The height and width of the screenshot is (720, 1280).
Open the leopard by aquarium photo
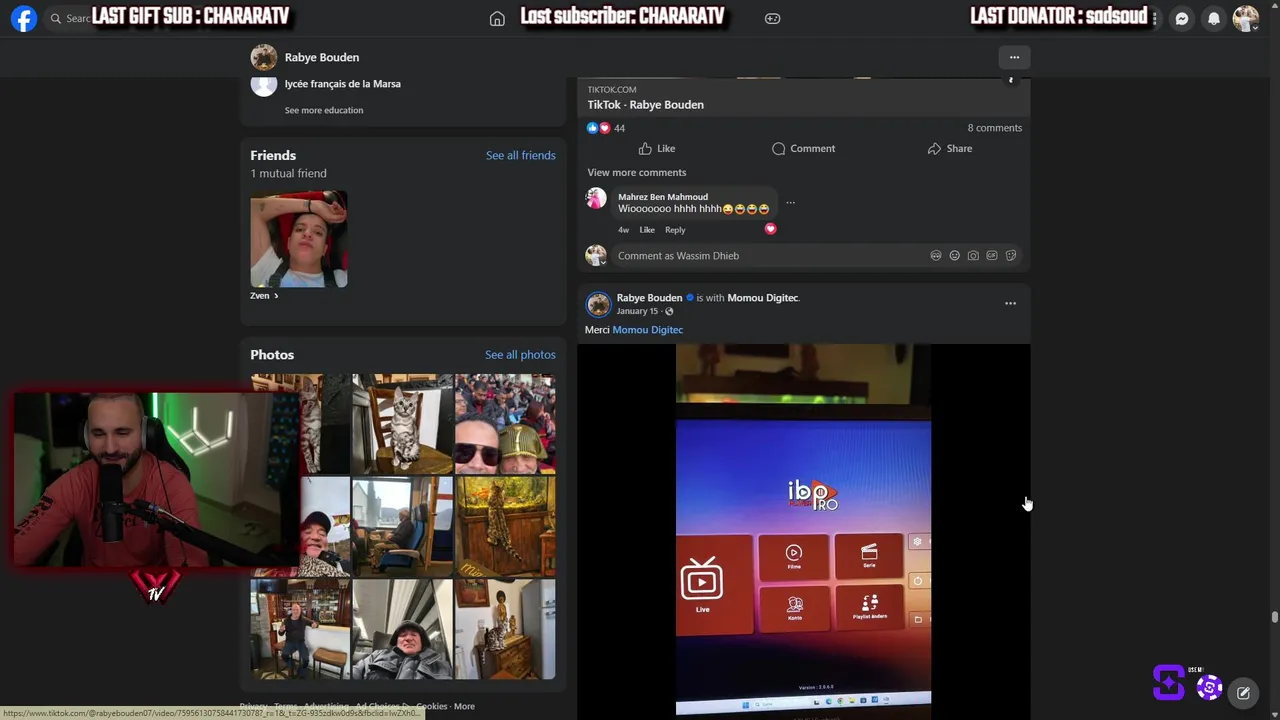(x=505, y=526)
